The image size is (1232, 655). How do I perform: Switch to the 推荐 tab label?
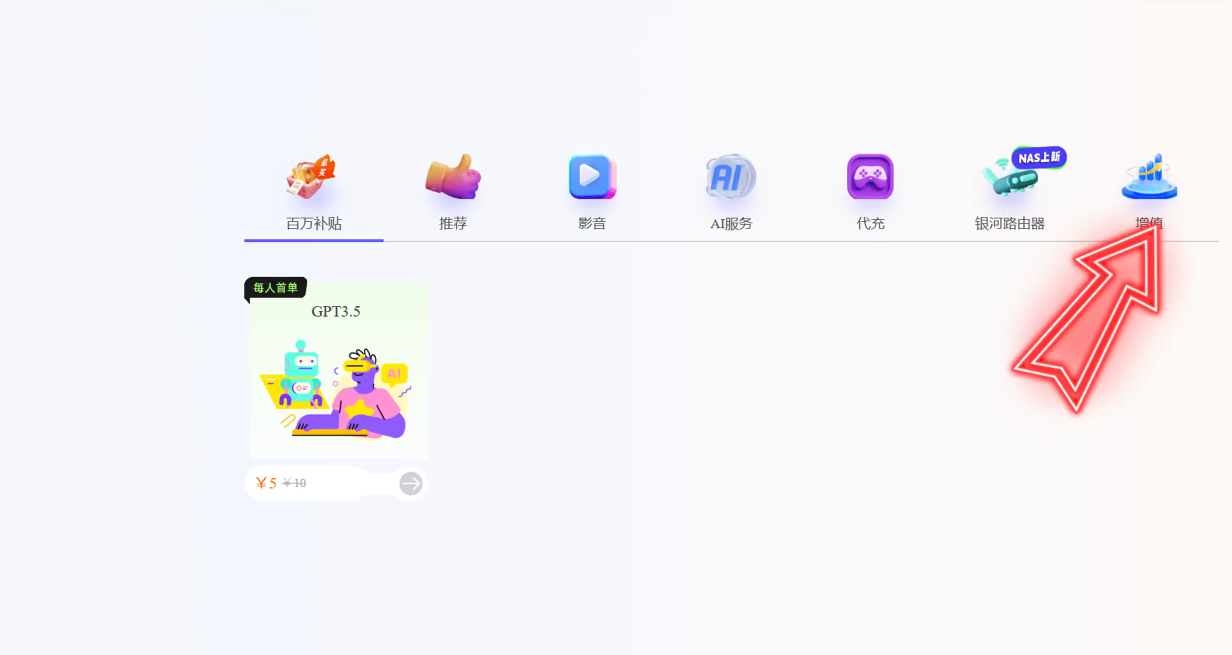(x=453, y=224)
